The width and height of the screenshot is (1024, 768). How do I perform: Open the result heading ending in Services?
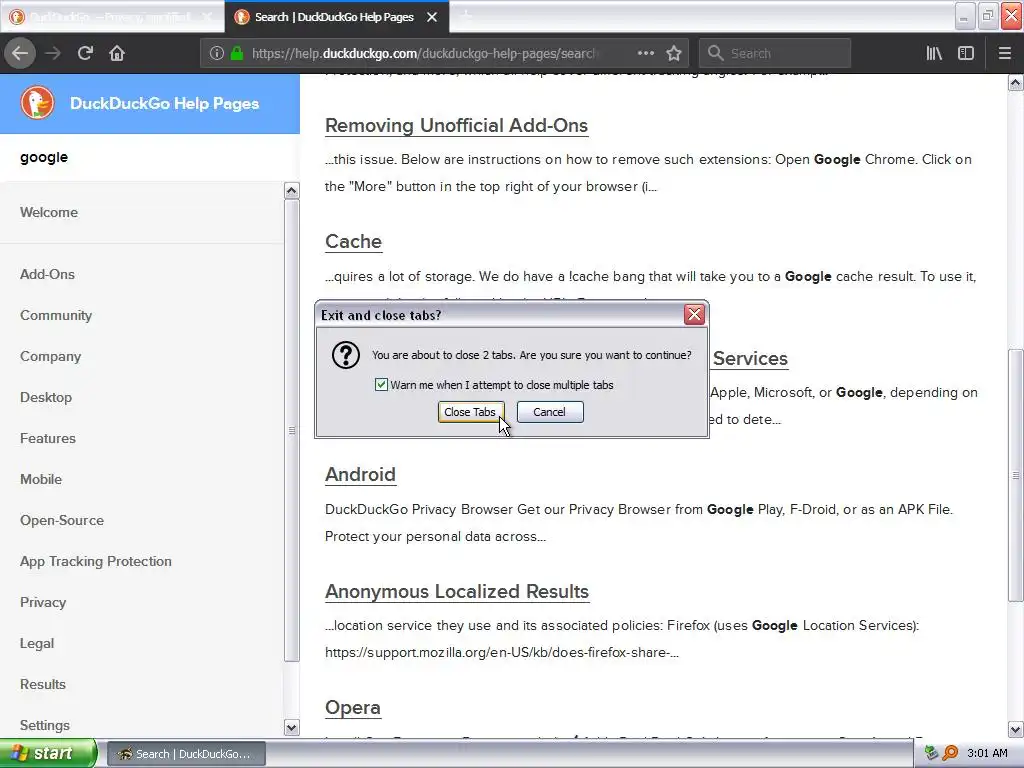[750, 359]
